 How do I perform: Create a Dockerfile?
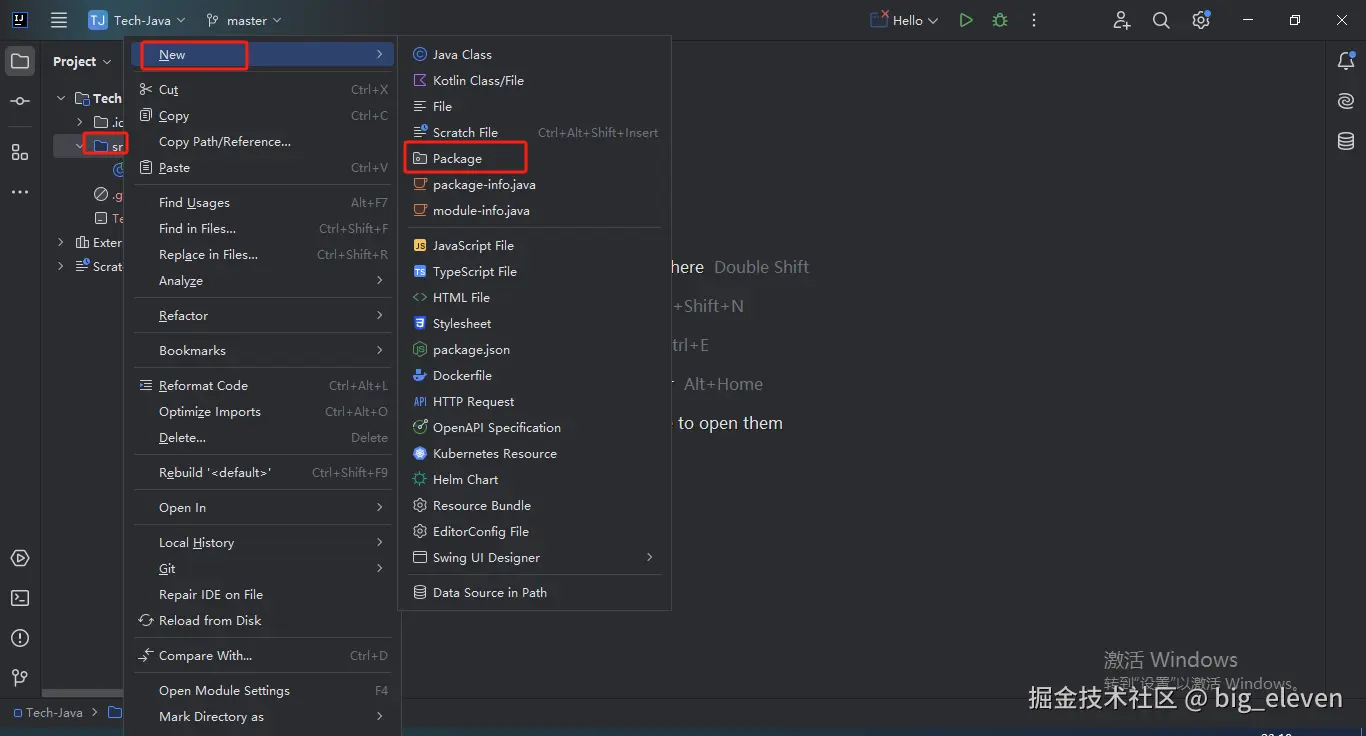pyautogui.click(x=534, y=375)
